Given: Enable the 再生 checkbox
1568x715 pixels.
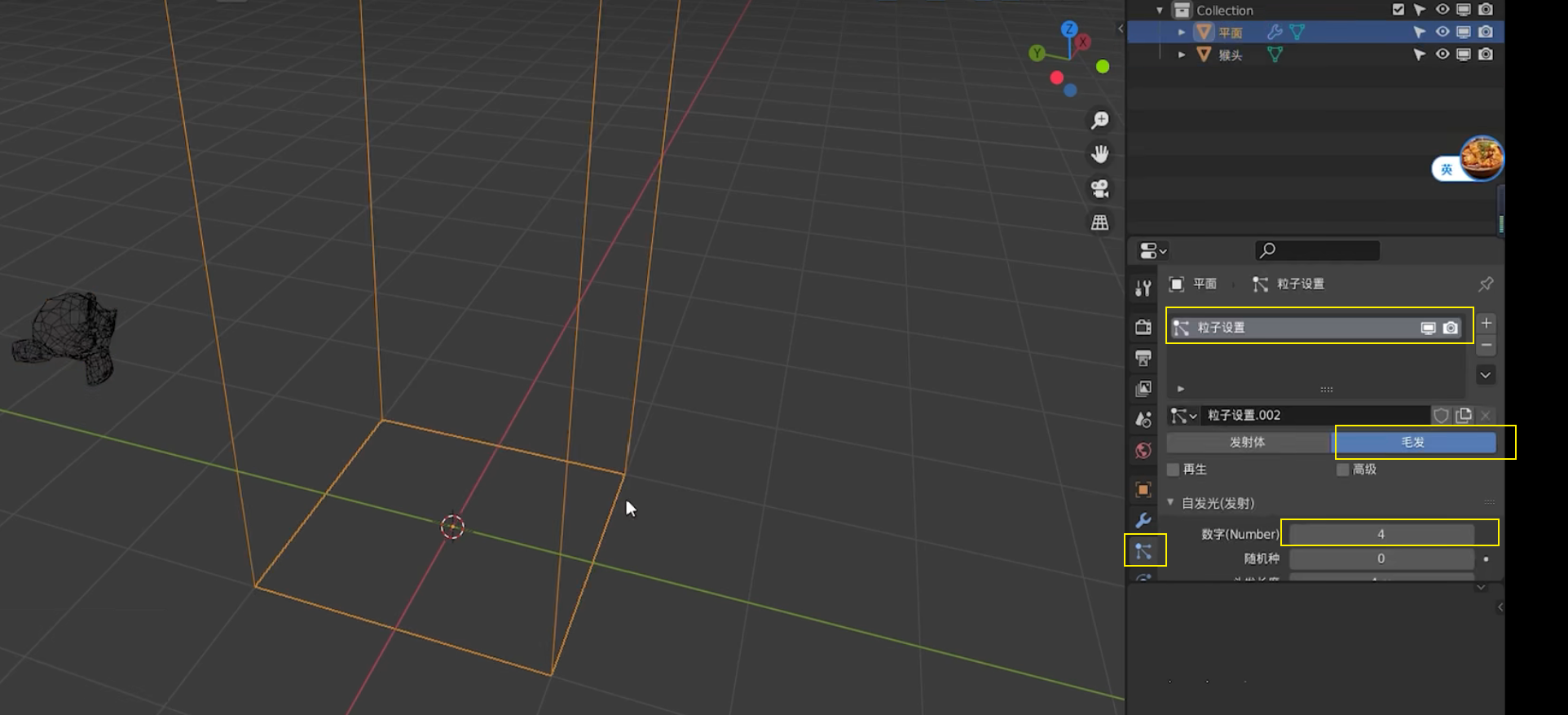Looking at the screenshot, I should point(1174,470).
